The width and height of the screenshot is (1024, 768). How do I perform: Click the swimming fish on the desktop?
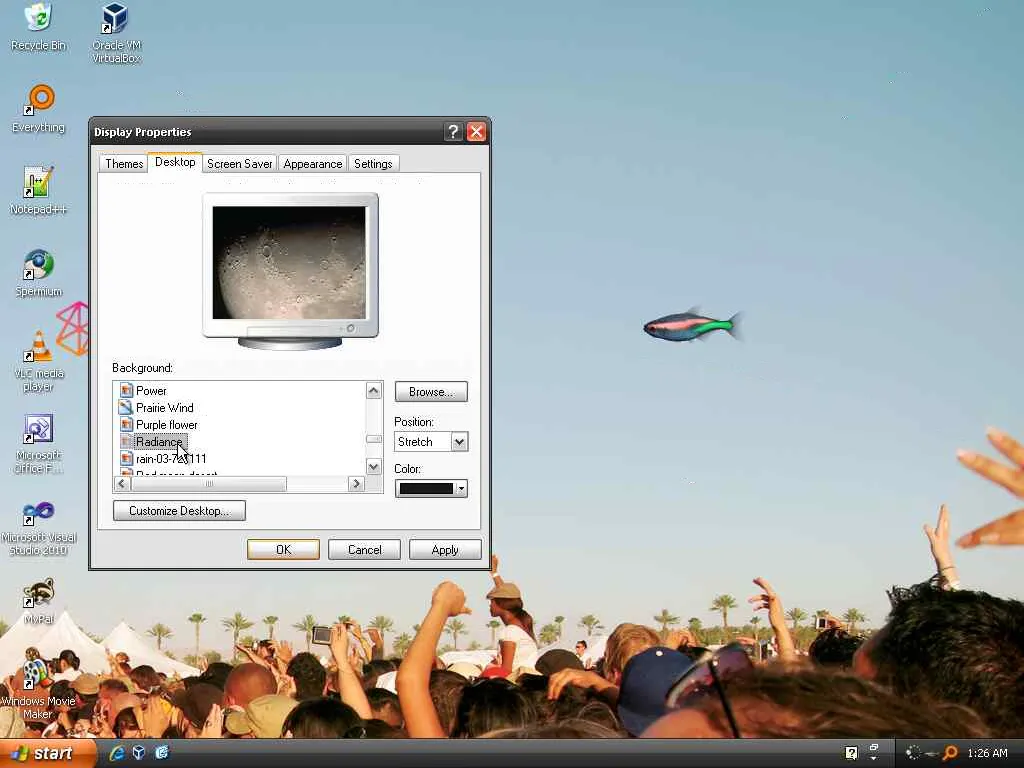pyautogui.click(x=692, y=325)
